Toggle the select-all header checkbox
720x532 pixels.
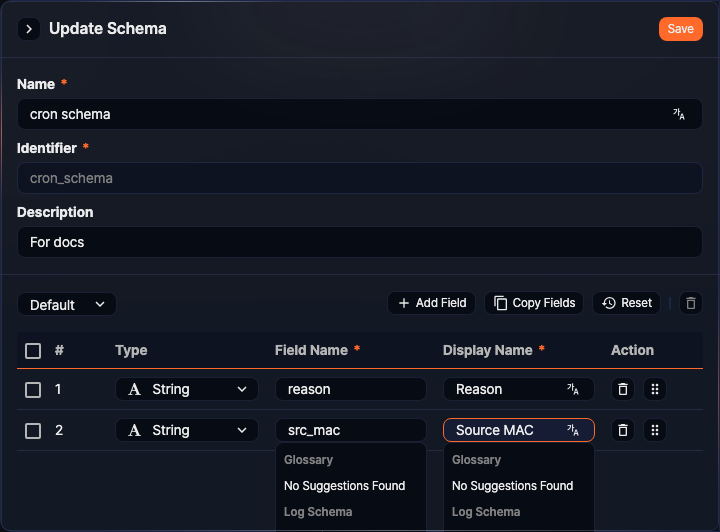pyautogui.click(x=33, y=351)
